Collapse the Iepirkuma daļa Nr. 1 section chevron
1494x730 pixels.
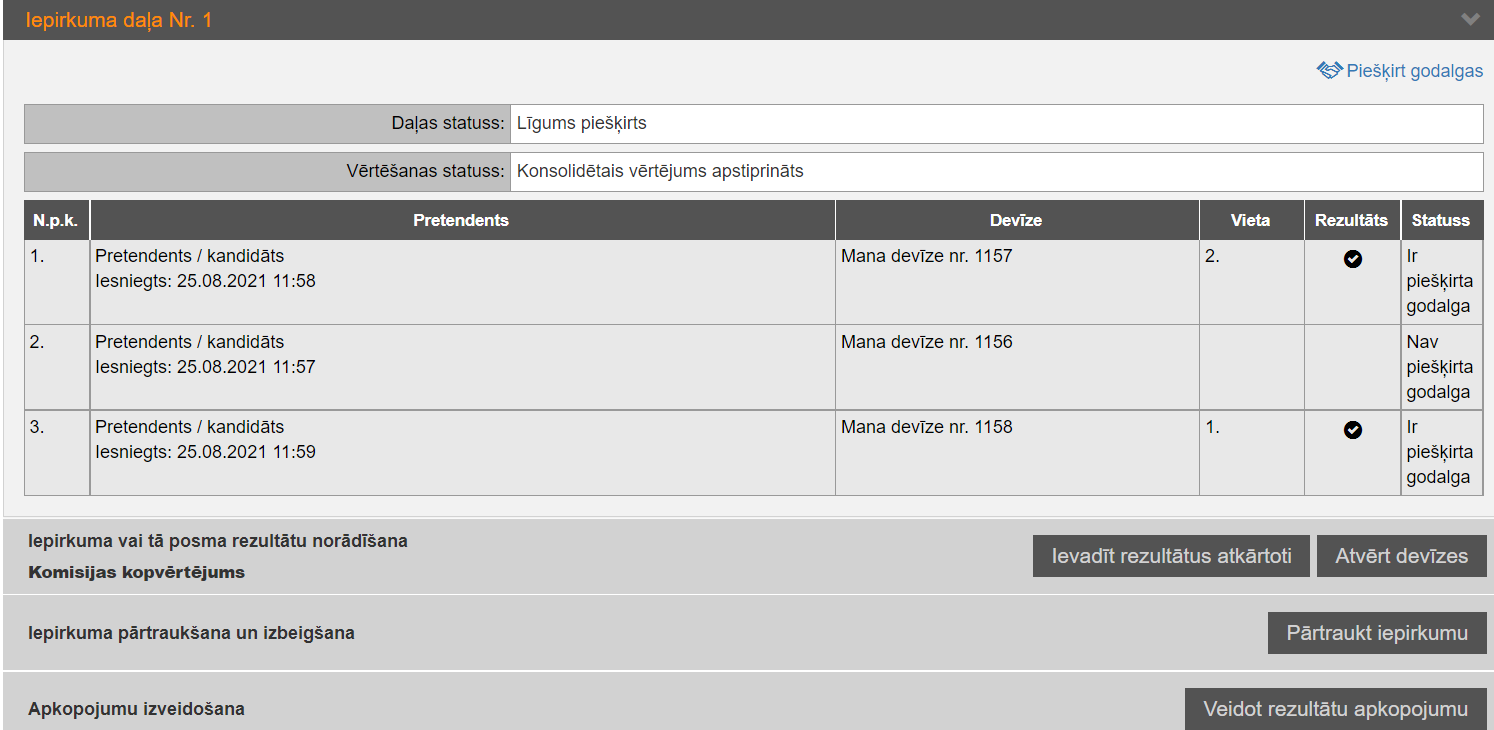1469,19
